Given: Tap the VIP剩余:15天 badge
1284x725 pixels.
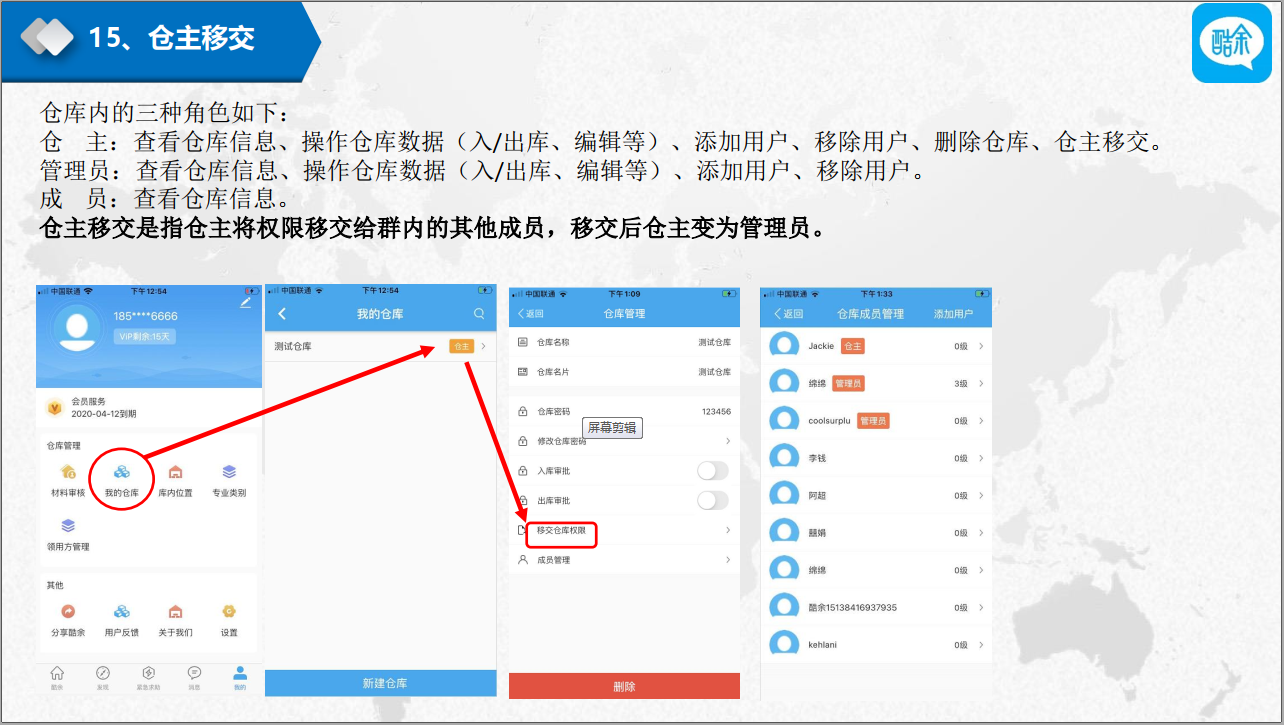Looking at the screenshot, I should point(146,337).
